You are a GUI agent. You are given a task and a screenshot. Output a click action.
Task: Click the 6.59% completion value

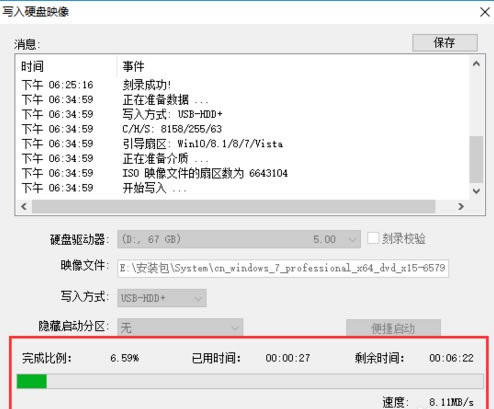124,358
